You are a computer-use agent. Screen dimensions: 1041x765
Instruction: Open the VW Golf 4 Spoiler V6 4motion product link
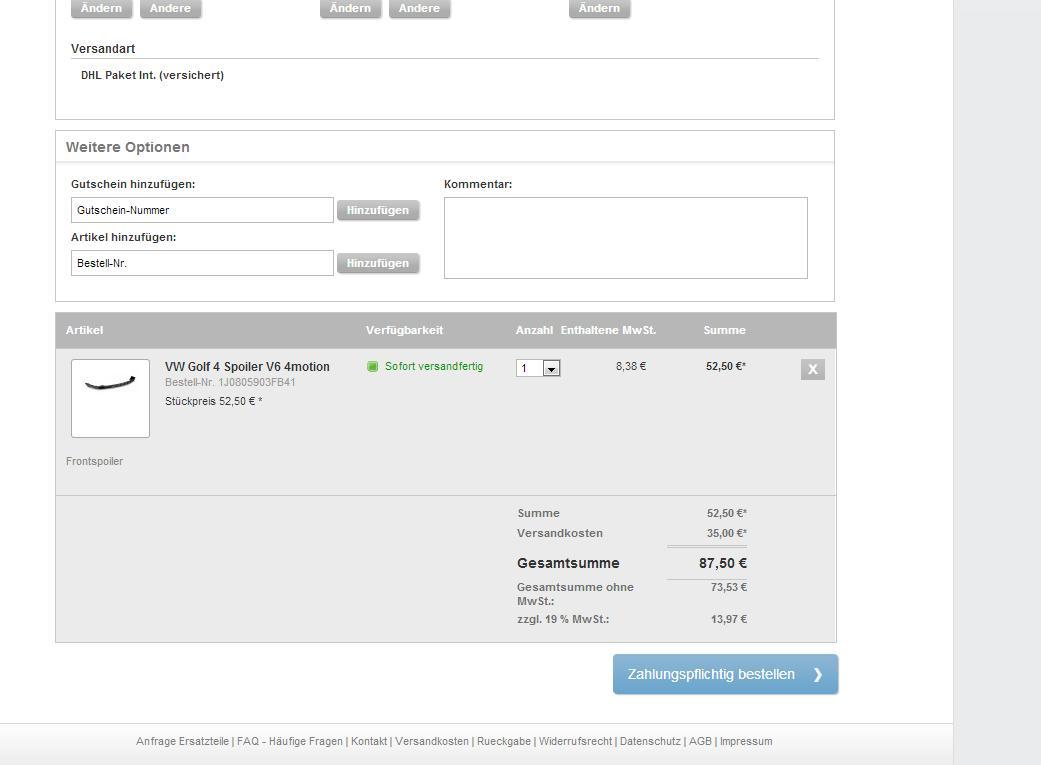[247, 367]
